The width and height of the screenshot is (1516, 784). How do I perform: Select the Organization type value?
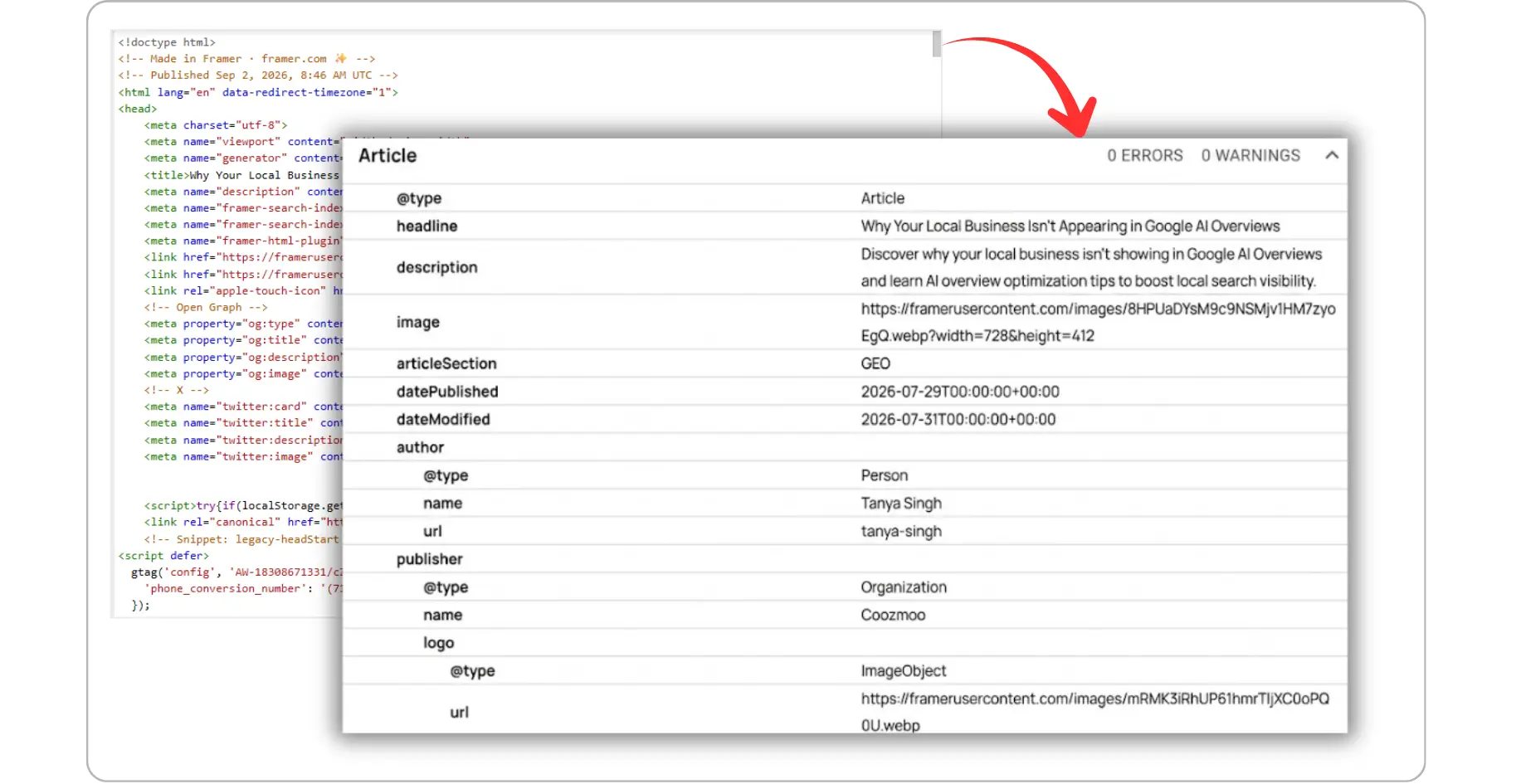click(904, 587)
